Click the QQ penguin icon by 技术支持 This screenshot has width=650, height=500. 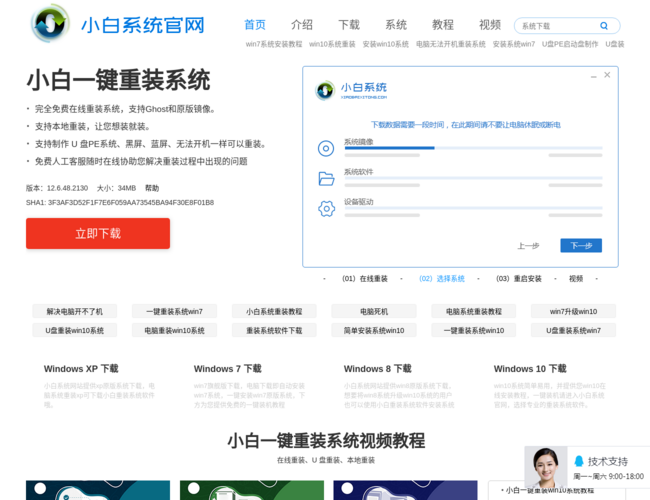579,461
